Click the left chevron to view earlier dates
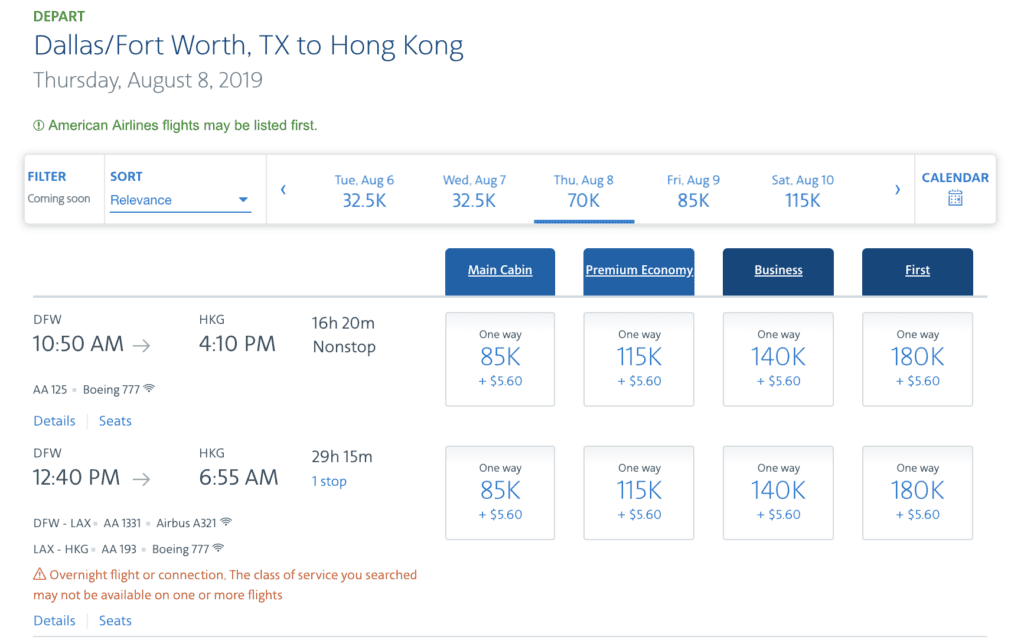 point(283,188)
